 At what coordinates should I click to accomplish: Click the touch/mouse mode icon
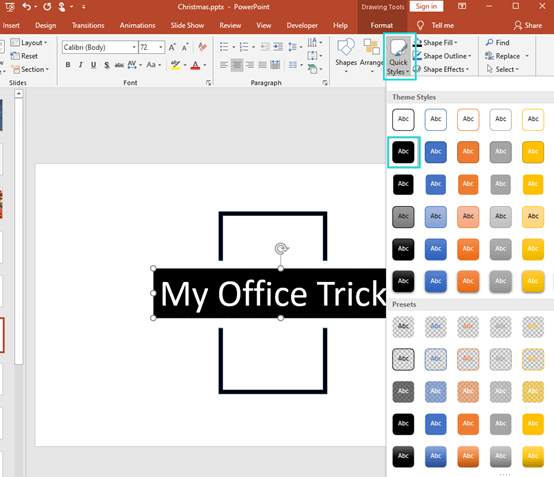[x=62, y=6]
